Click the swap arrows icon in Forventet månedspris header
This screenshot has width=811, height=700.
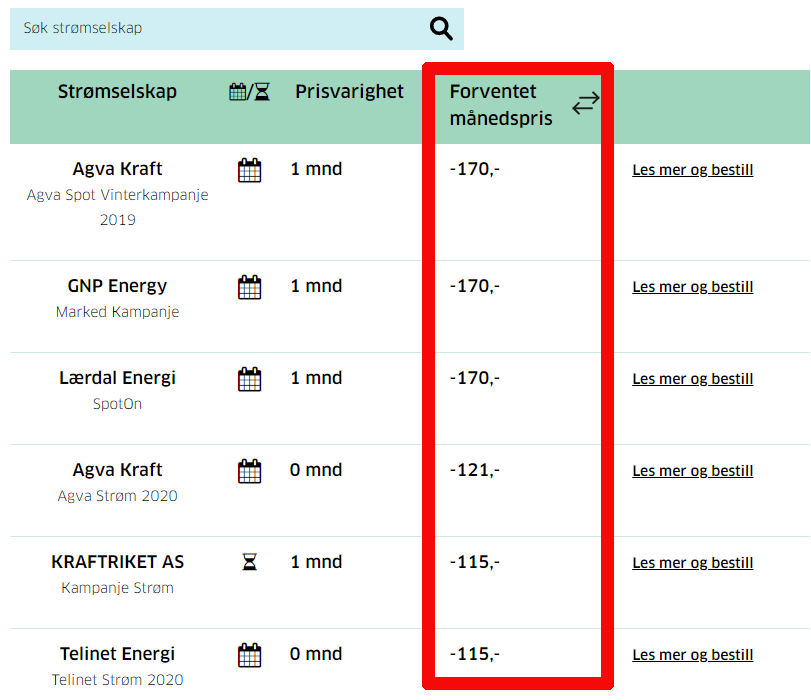coord(585,103)
